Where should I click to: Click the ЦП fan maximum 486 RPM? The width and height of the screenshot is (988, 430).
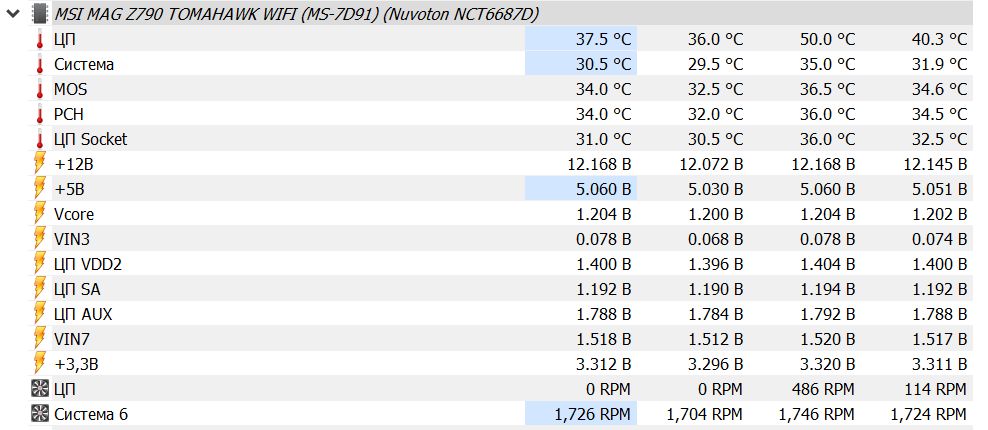pos(823,389)
